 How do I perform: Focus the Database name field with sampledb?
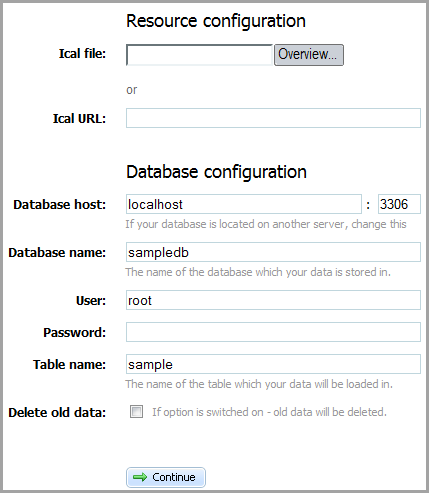273,252
